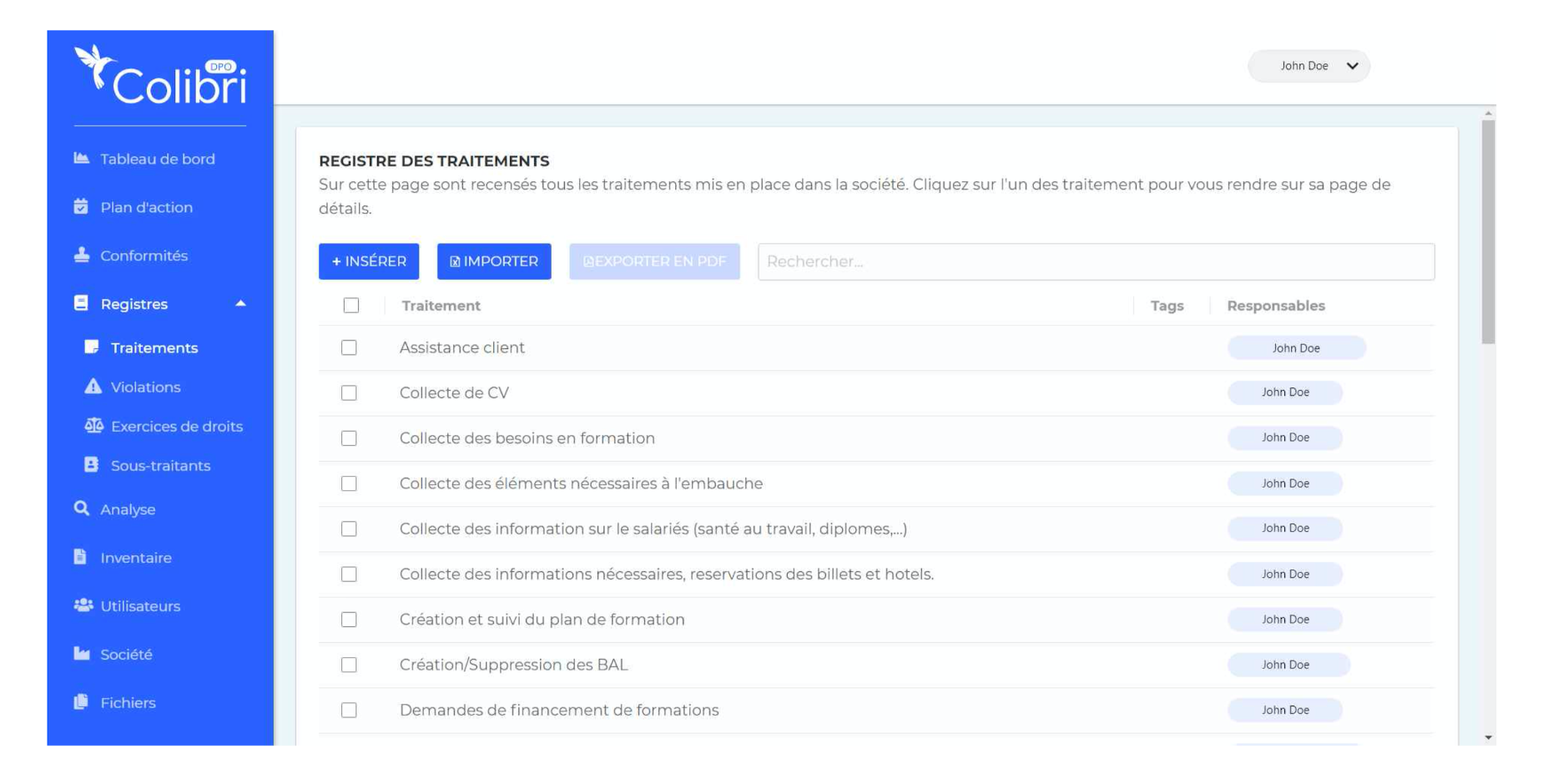Click the Registres book icon
Viewport: 1568px width, 769px height.
click(x=81, y=303)
